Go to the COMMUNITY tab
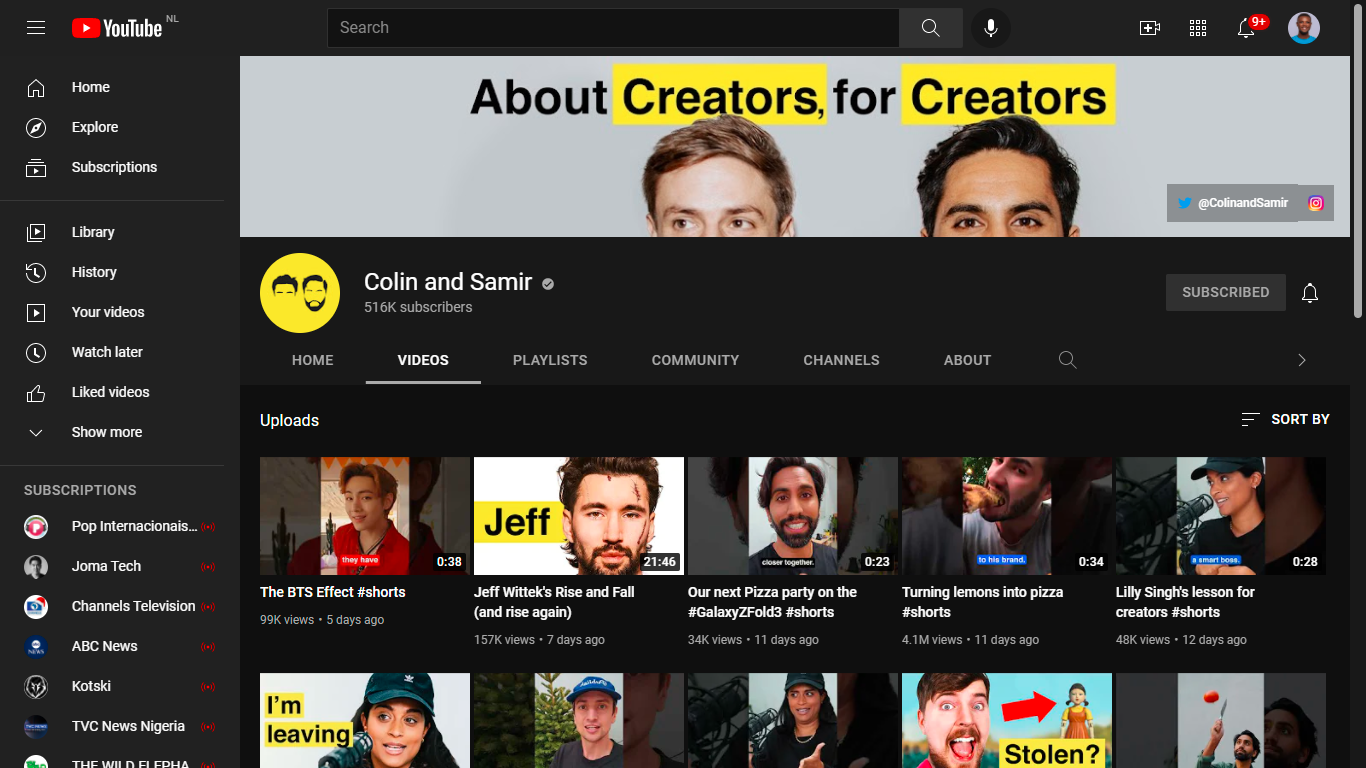The image size is (1366, 768). [696, 360]
